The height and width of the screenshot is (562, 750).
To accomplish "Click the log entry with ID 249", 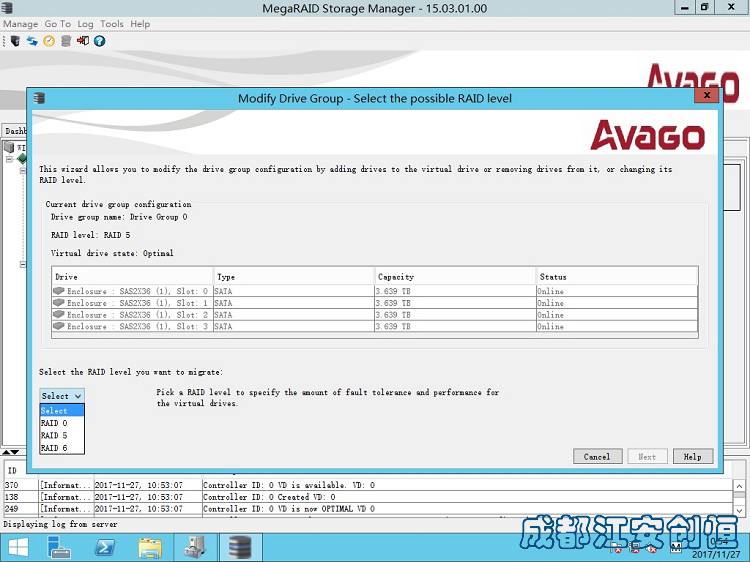I will pyautogui.click(x=368, y=509).
